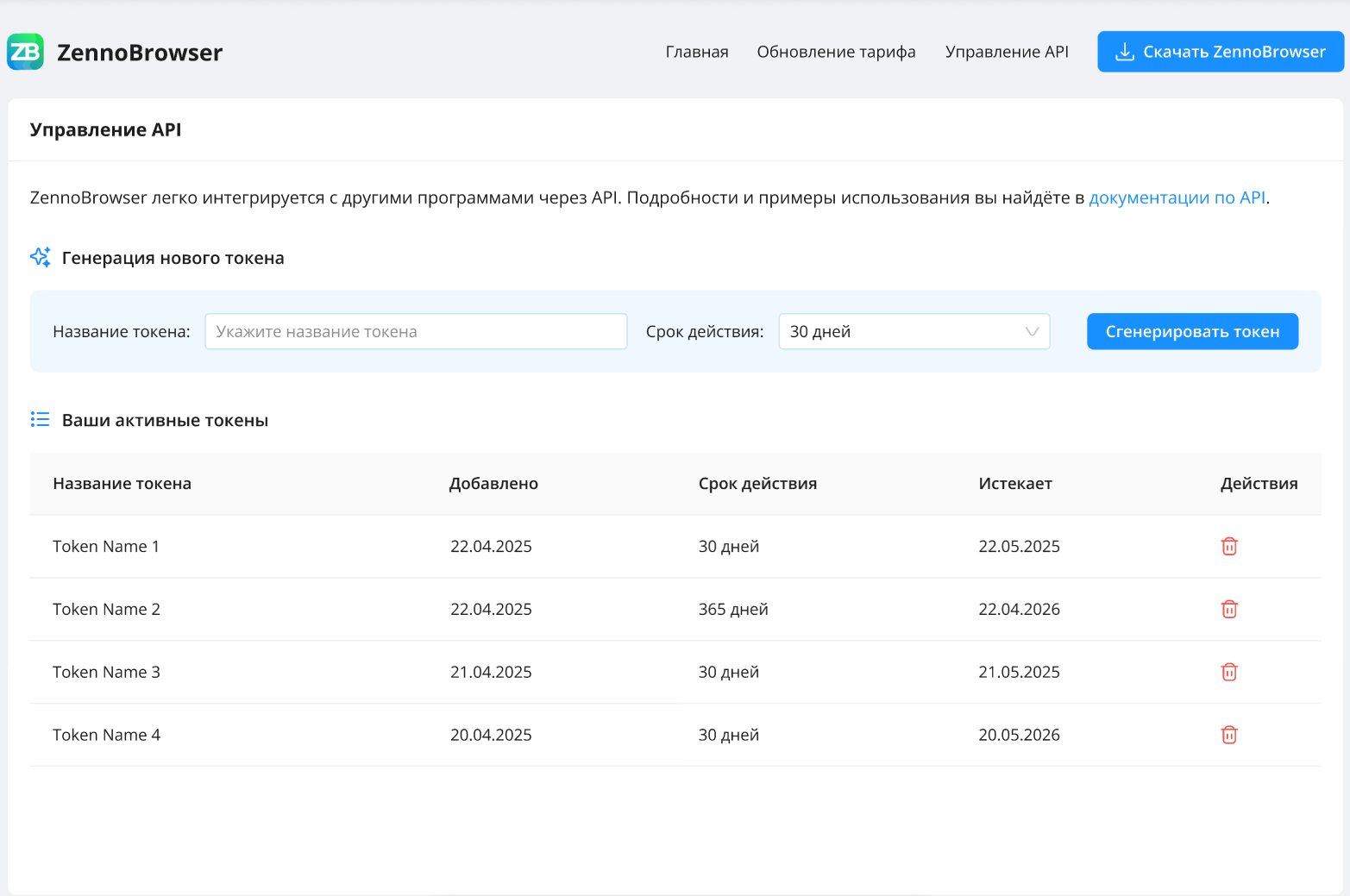Open the Главная menu item
Viewport: 1350px width, 896px height.
pyautogui.click(x=696, y=52)
